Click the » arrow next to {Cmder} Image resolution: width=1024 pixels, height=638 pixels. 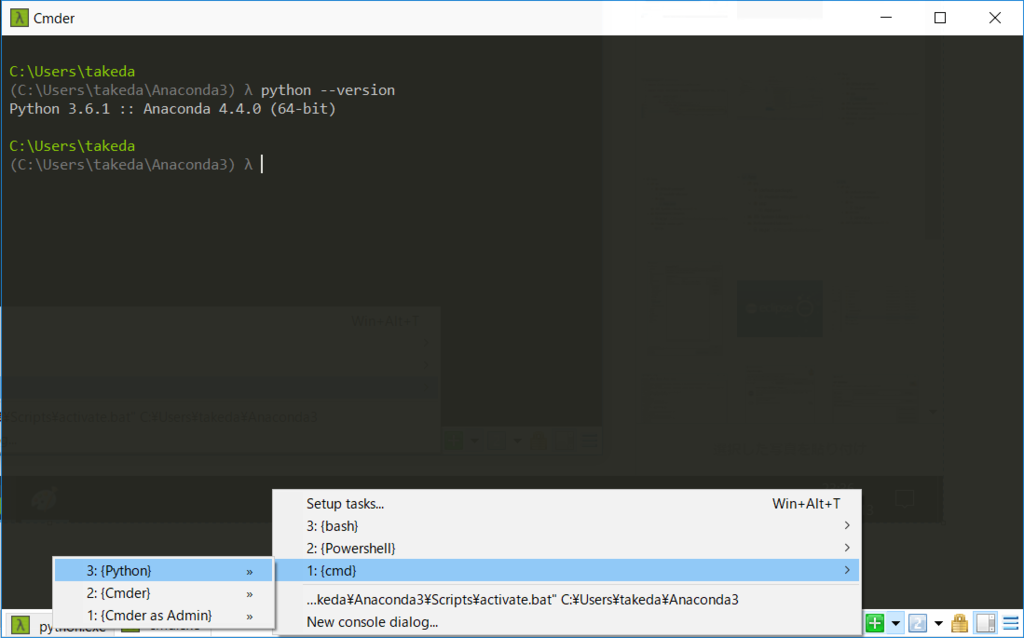(249, 594)
